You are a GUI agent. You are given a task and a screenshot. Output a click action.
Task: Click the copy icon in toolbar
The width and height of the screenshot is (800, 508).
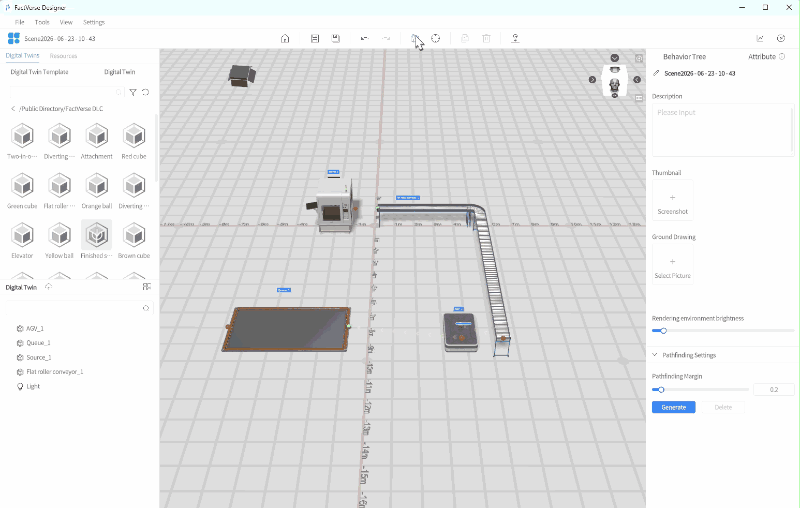pos(465,38)
